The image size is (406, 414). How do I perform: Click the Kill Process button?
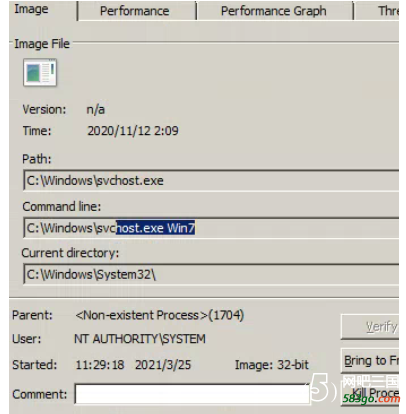370,393
